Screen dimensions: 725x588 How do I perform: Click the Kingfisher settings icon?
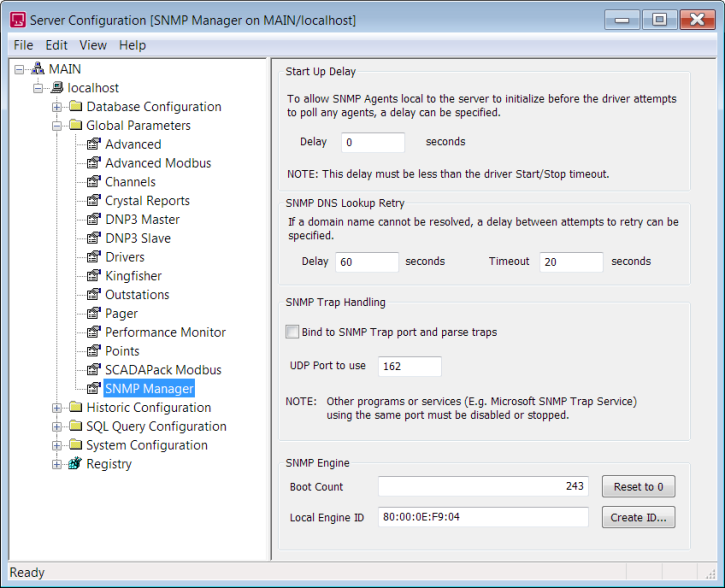(94, 276)
